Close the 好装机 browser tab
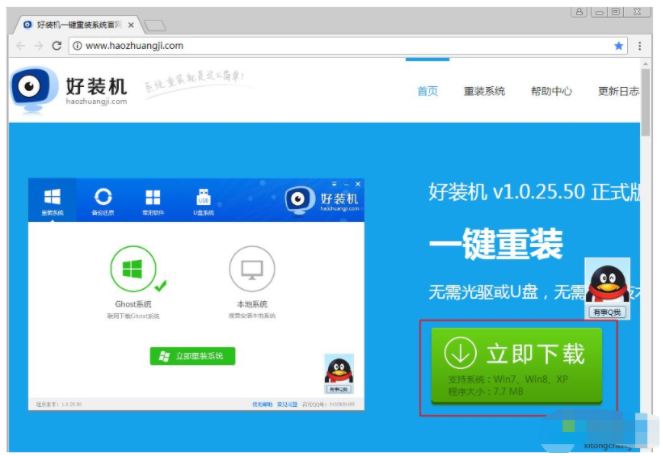 [131, 25]
